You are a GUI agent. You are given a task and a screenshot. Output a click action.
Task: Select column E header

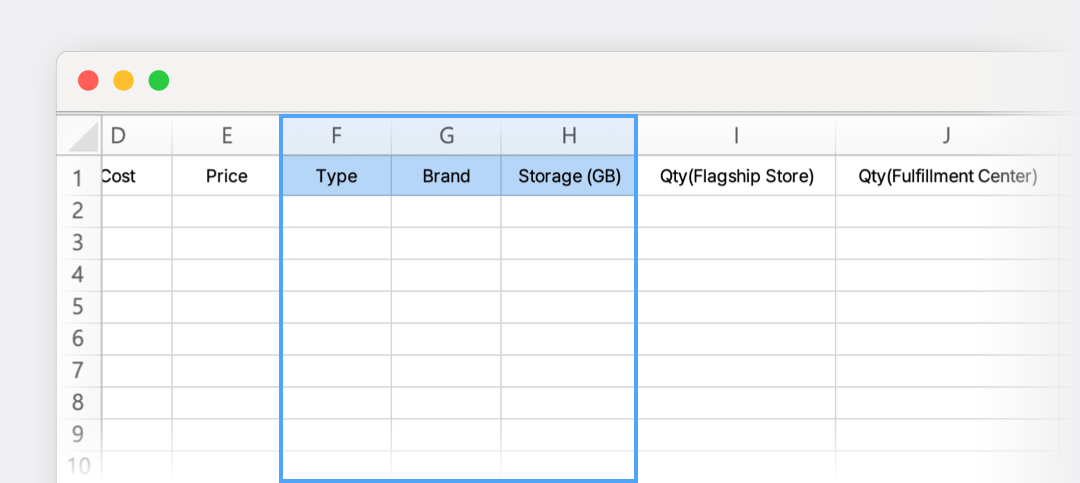coord(227,136)
